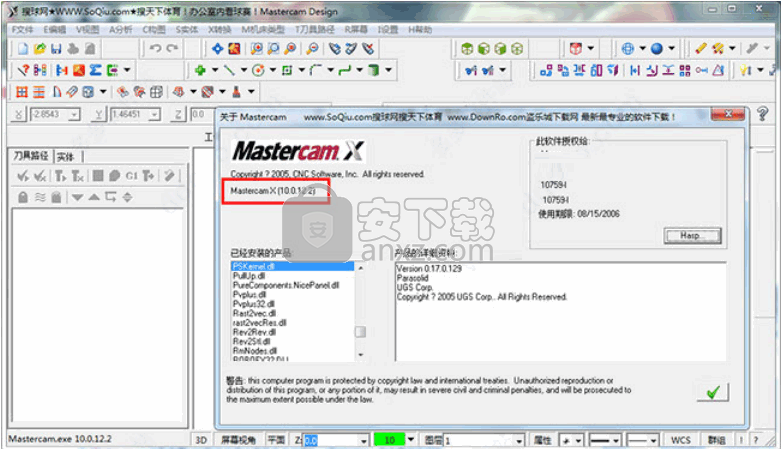Open the E编辑 Edit menu
The height and width of the screenshot is (449, 781).
coord(54,29)
